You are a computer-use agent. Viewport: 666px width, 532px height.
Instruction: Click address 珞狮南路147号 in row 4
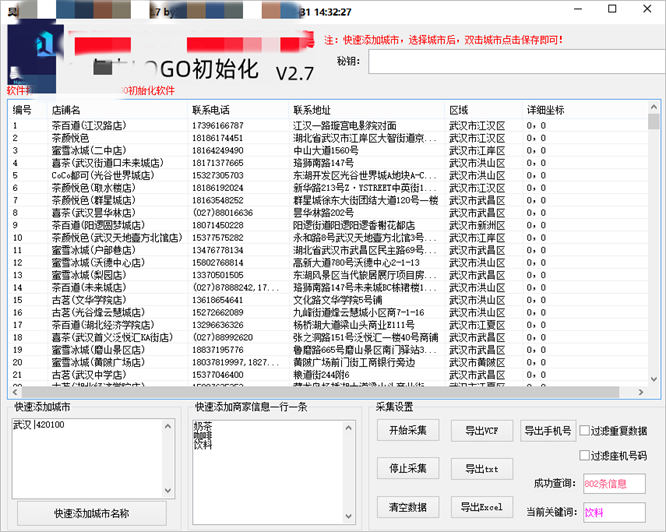click(x=323, y=163)
